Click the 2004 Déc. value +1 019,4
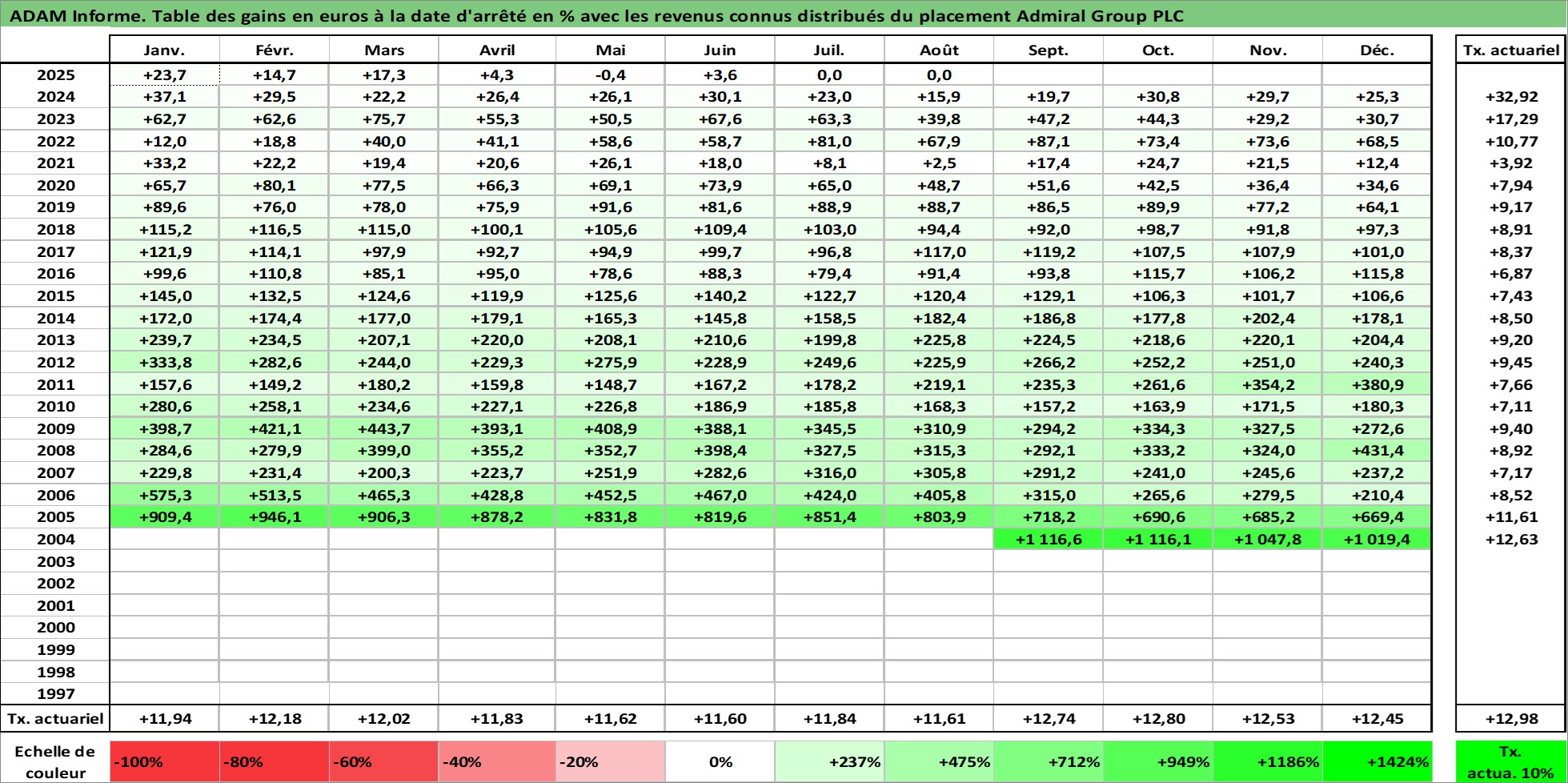The height and width of the screenshot is (783, 1568). pyautogui.click(x=1377, y=540)
